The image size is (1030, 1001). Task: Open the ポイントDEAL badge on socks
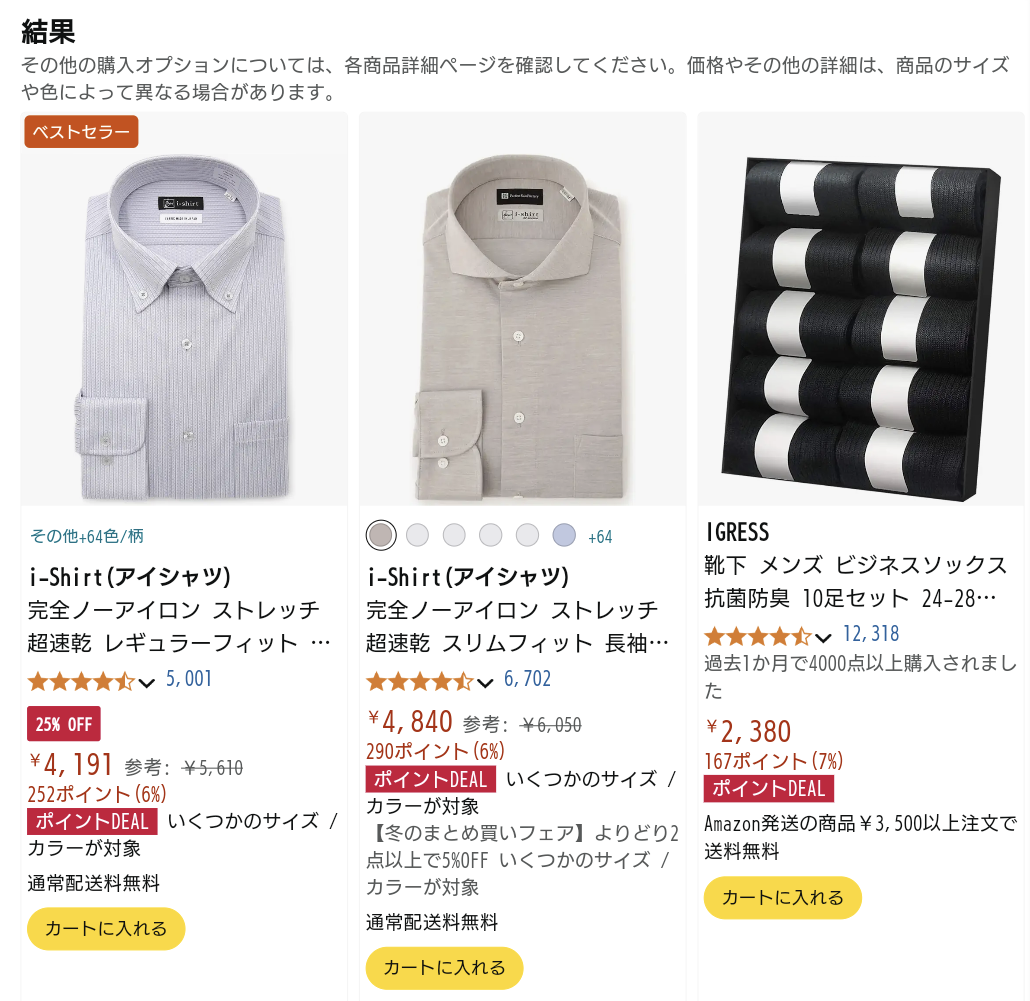point(768,789)
